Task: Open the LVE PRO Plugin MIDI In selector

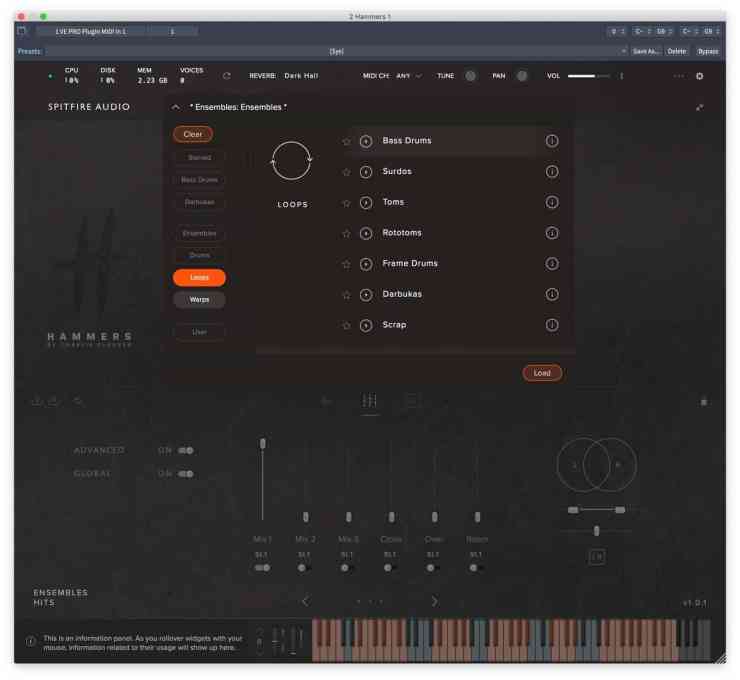Action: click(x=92, y=32)
